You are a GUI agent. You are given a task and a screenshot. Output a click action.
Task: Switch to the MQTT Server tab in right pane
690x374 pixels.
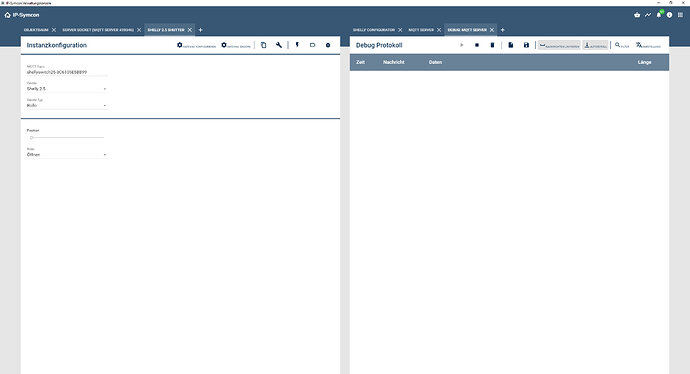point(421,30)
